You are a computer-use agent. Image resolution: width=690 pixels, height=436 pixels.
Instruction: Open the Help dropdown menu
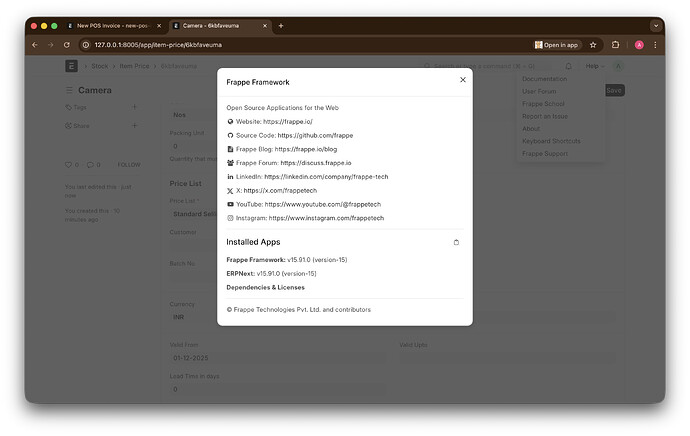pos(595,66)
